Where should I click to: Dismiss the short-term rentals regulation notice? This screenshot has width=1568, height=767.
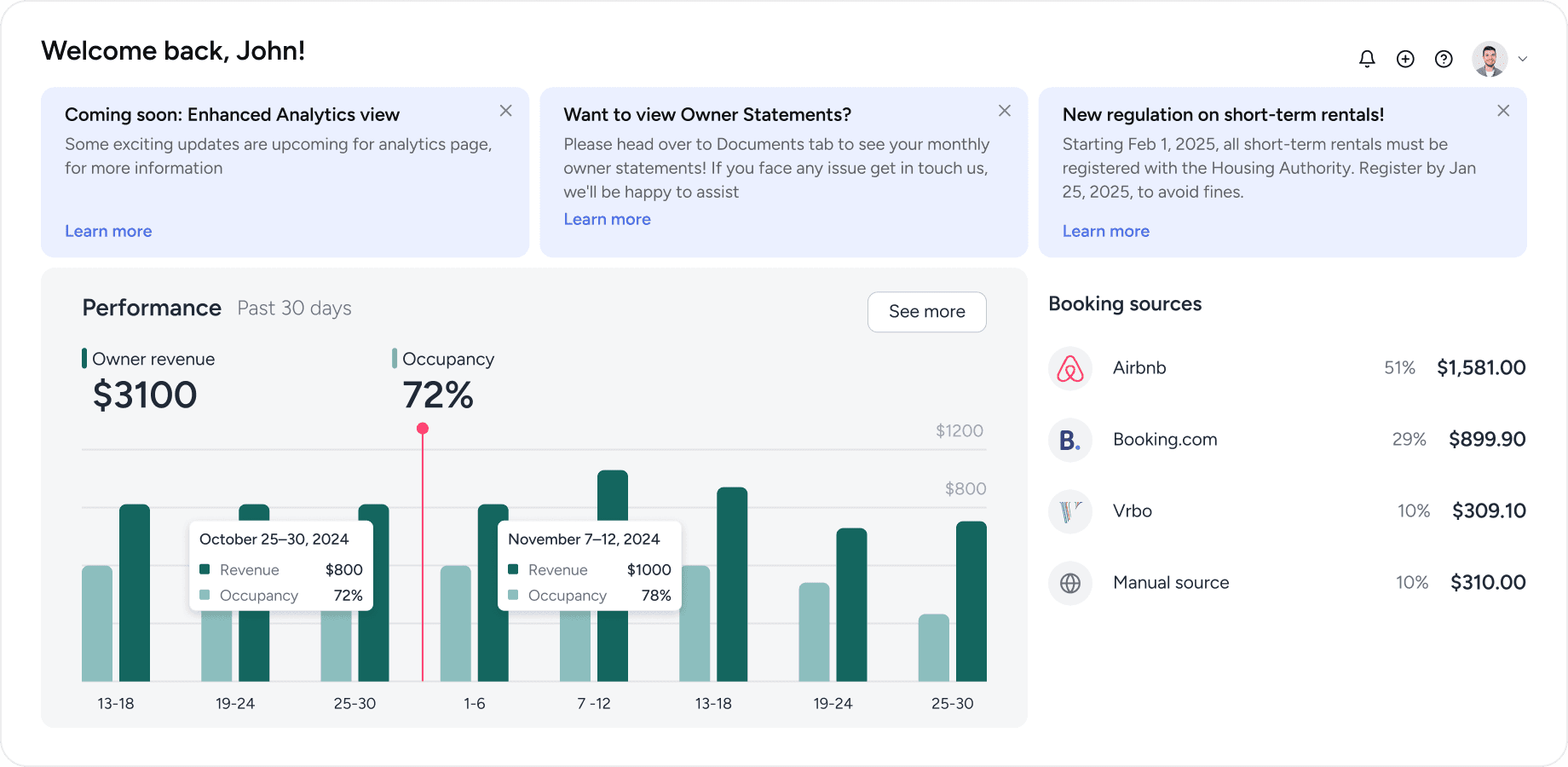pos(1503,111)
